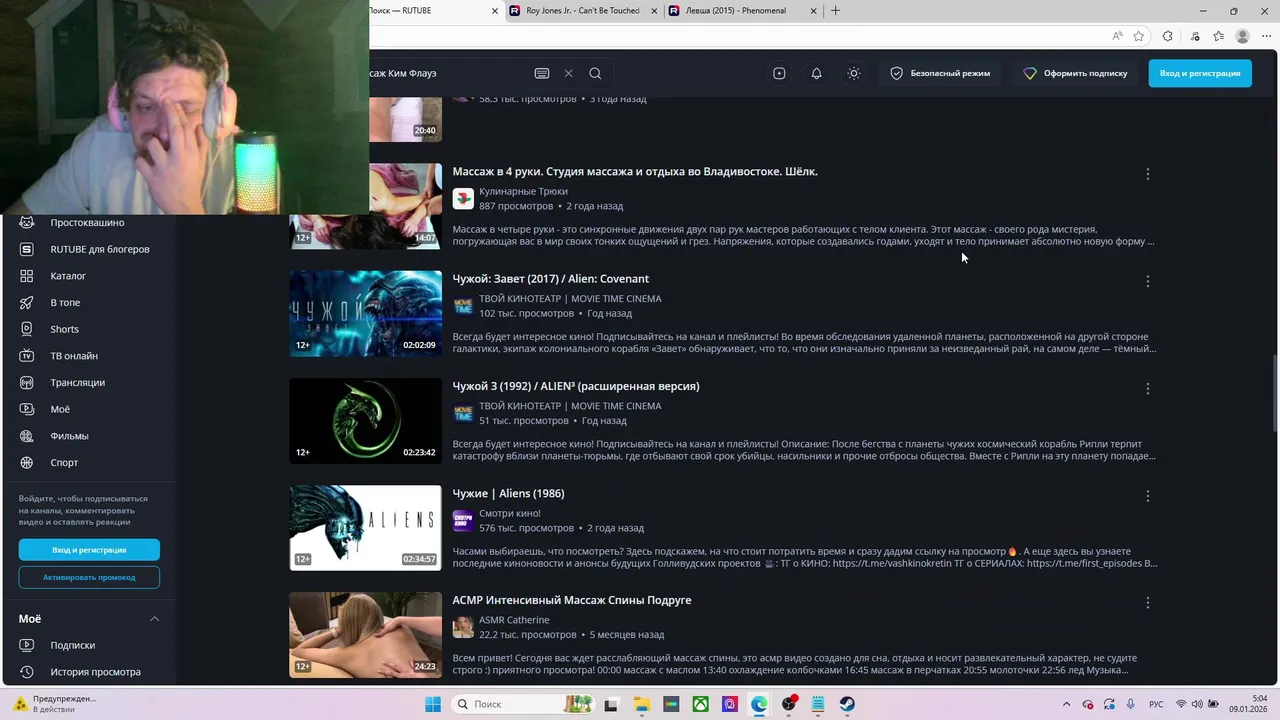Open options menu for Чужой 3 (1992) video
This screenshot has height=720, width=1280.
(1147, 388)
